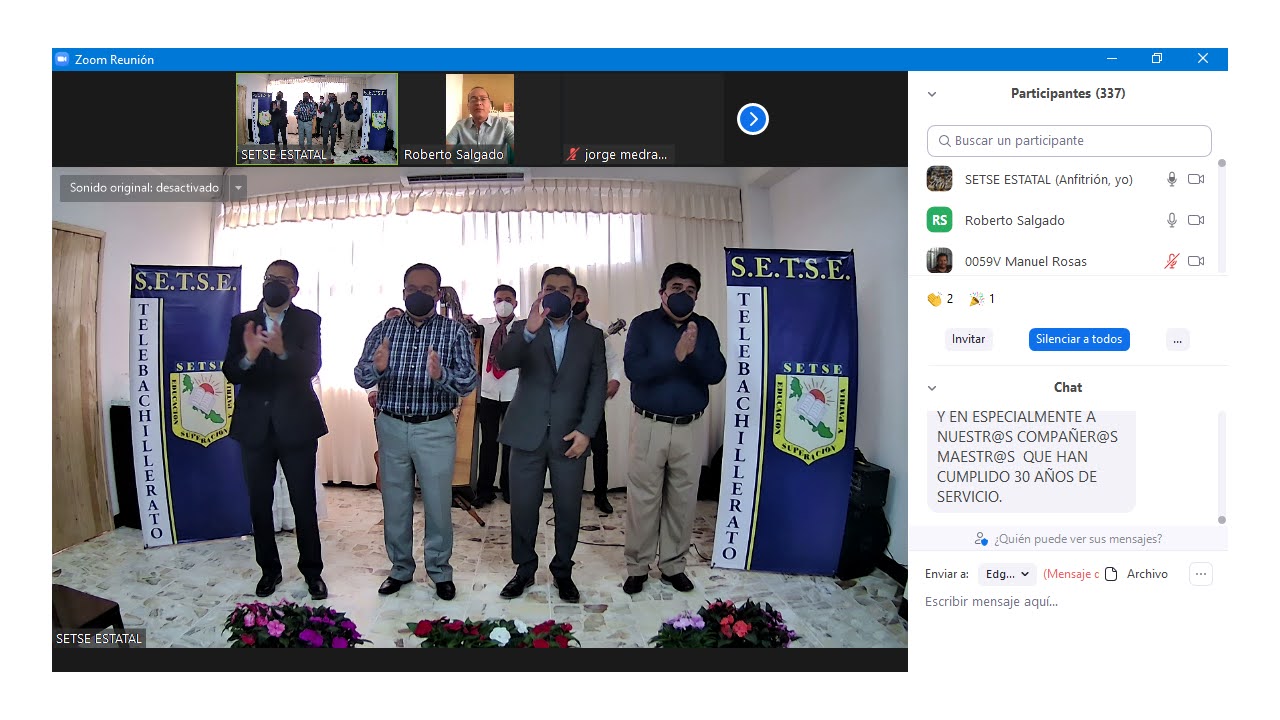Screen dimensions: 1280x720
Task: Click the who-can-see-messages person icon
Action: [981, 539]
